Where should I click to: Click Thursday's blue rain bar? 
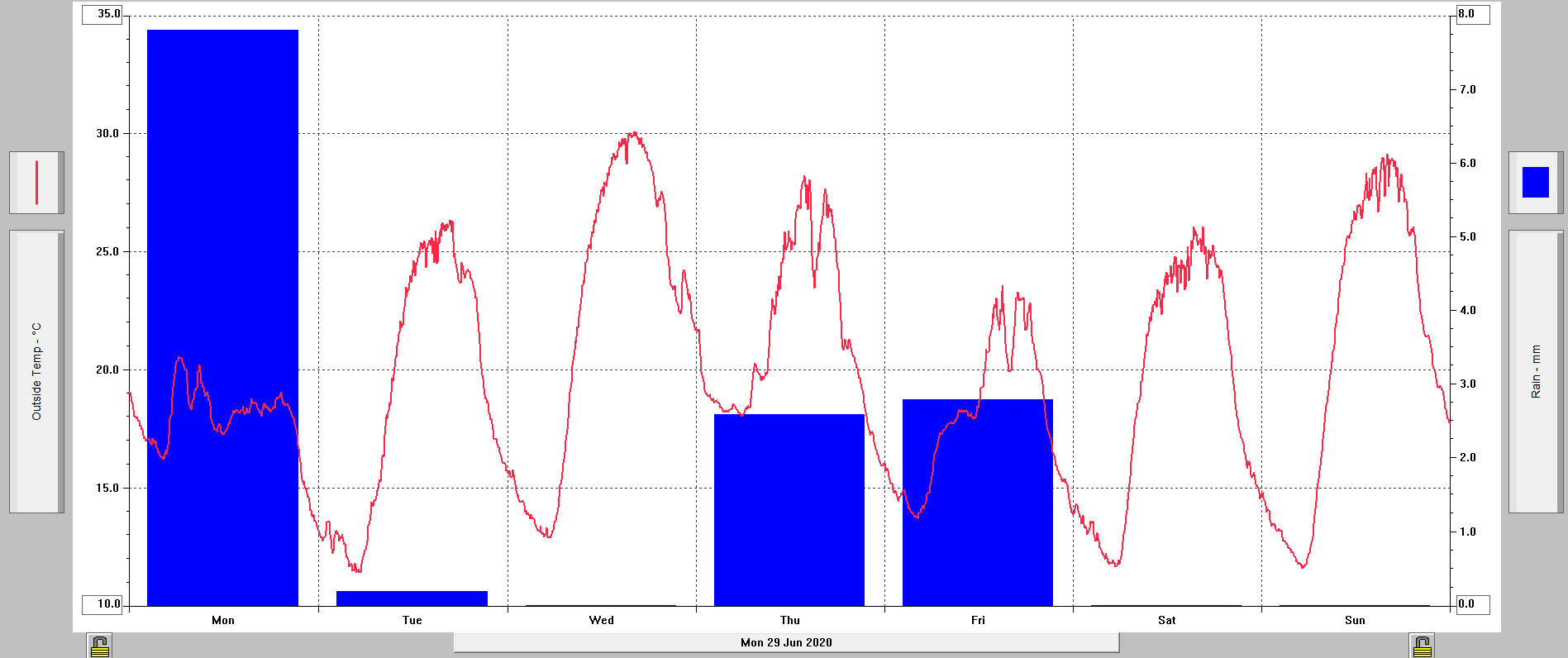pos(789,513)
